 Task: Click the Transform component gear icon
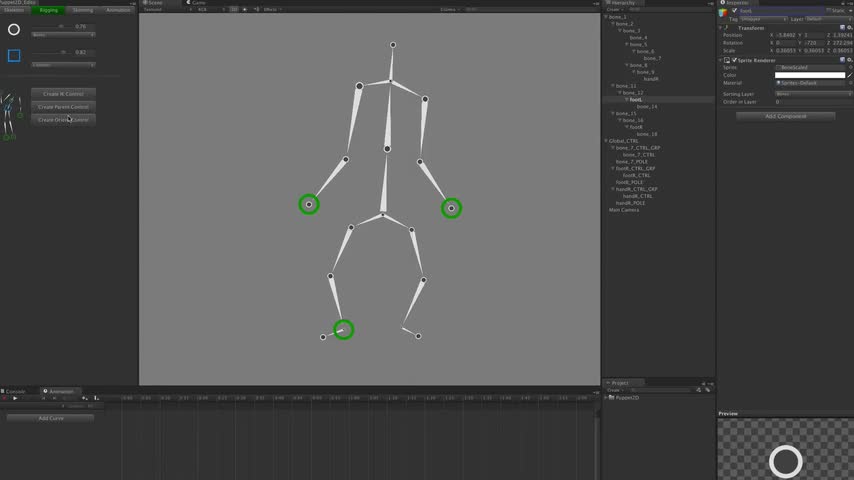point(849,28)
